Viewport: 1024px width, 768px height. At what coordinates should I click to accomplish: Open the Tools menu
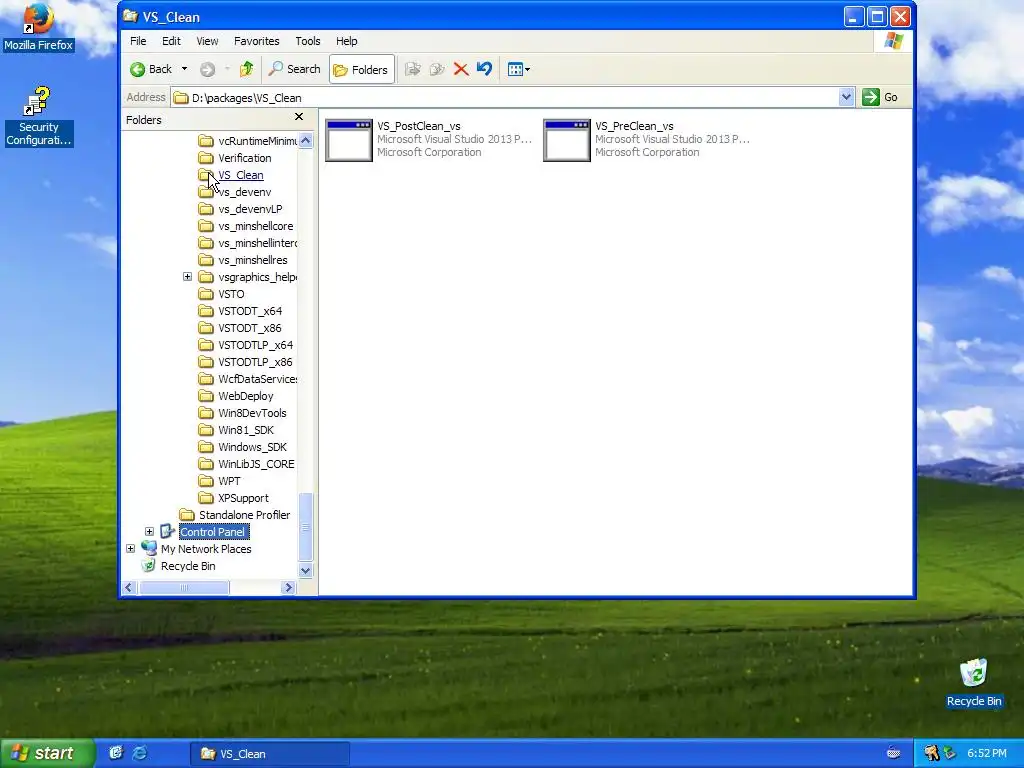point(308,41)
